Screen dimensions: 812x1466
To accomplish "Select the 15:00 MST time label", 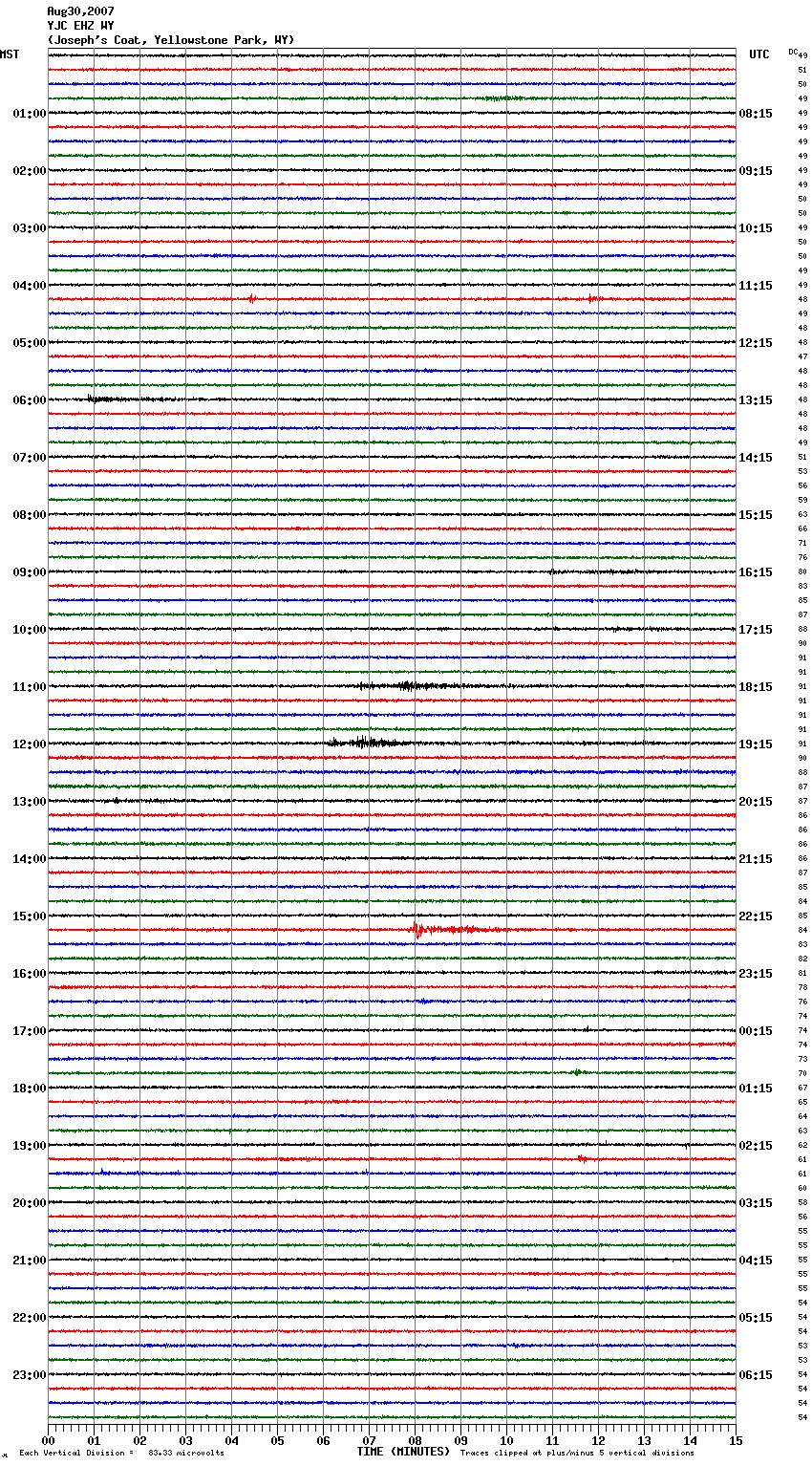I will tap(30, 916).
